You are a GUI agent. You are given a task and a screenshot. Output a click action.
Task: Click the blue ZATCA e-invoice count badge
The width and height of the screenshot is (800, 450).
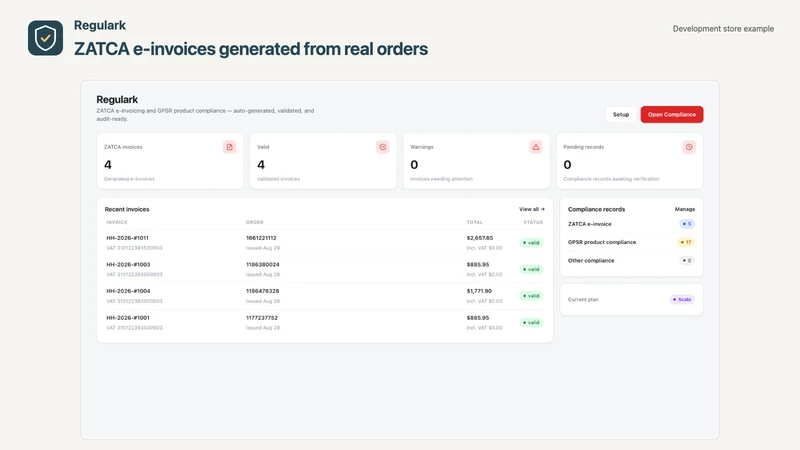click(687, 224)
